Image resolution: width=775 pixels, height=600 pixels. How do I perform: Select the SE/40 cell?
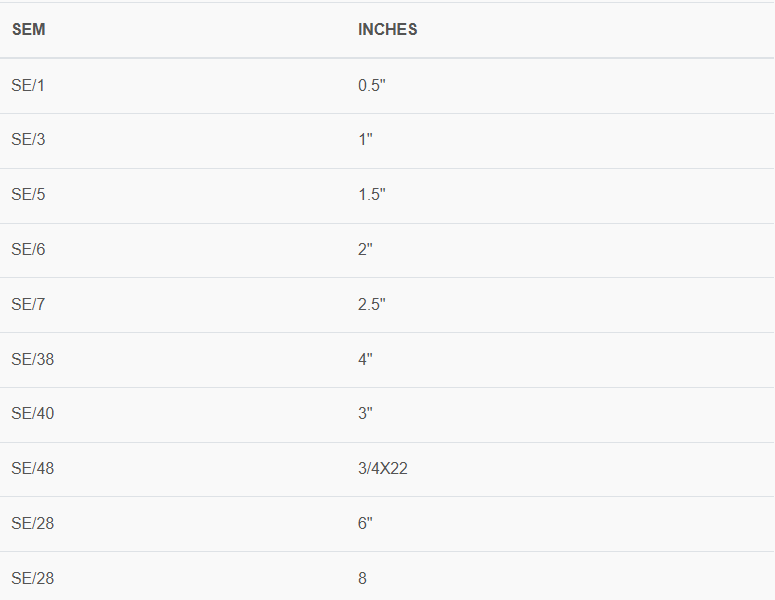coord(32,414)
